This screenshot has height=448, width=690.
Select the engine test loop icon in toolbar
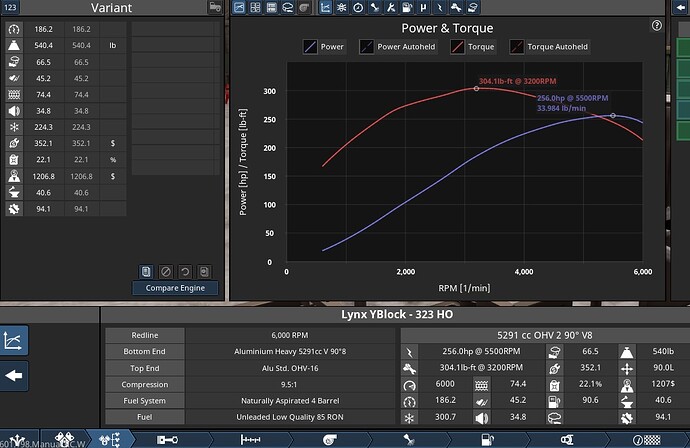click(x=288, y=7)
